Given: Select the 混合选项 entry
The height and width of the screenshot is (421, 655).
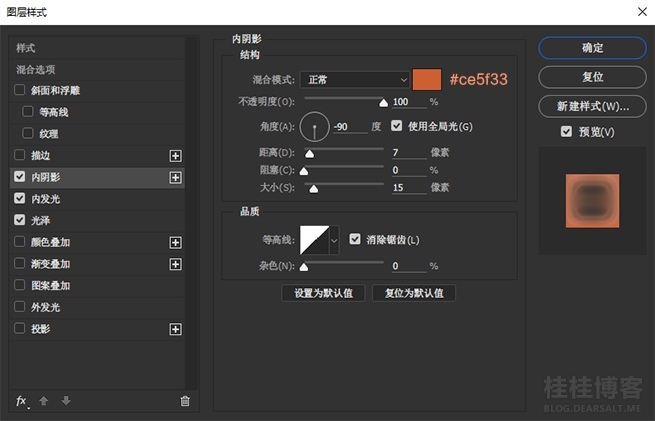Looking at the screenshot, I should [x=97, y=69].
